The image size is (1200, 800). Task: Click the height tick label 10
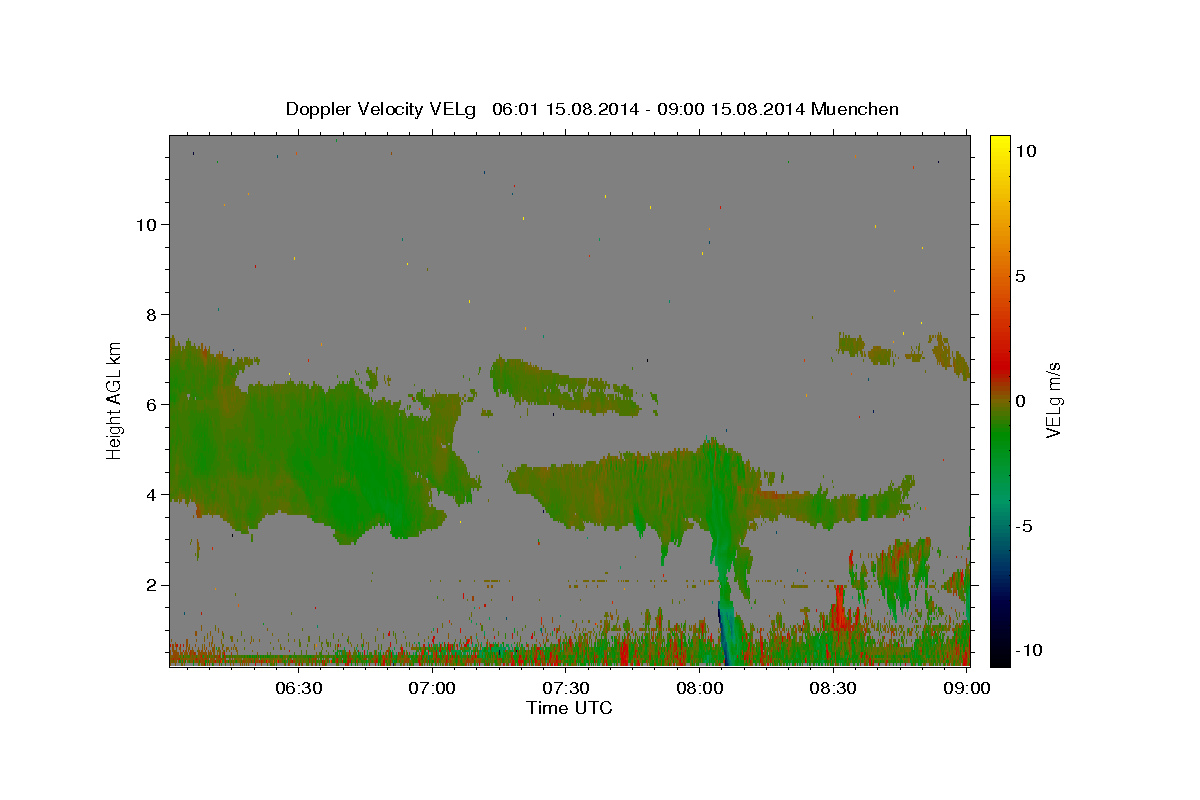pos(146,224)
